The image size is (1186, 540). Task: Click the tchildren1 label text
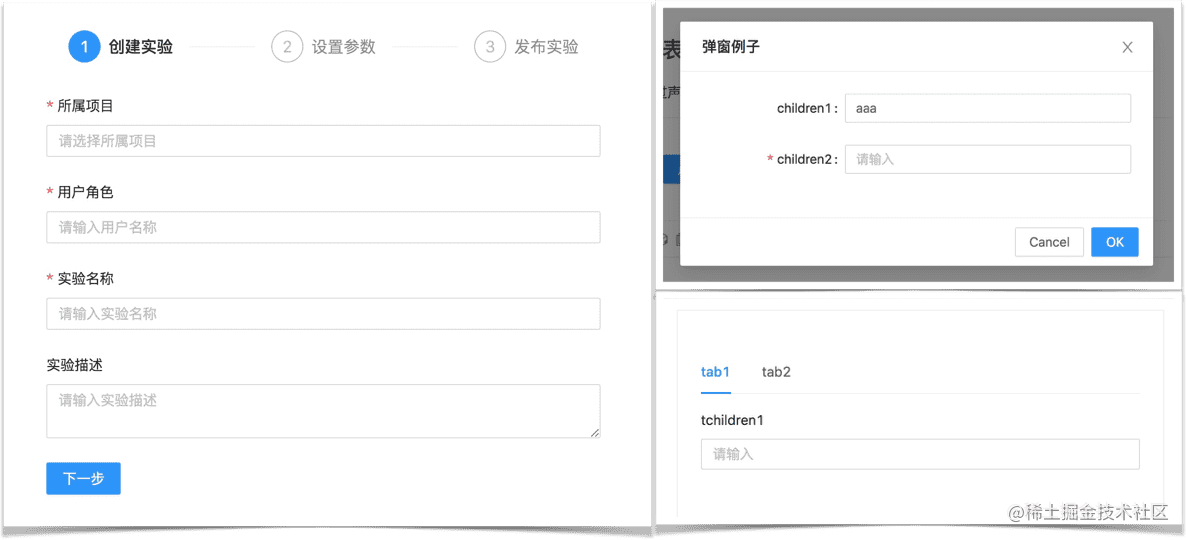(732, 419)
